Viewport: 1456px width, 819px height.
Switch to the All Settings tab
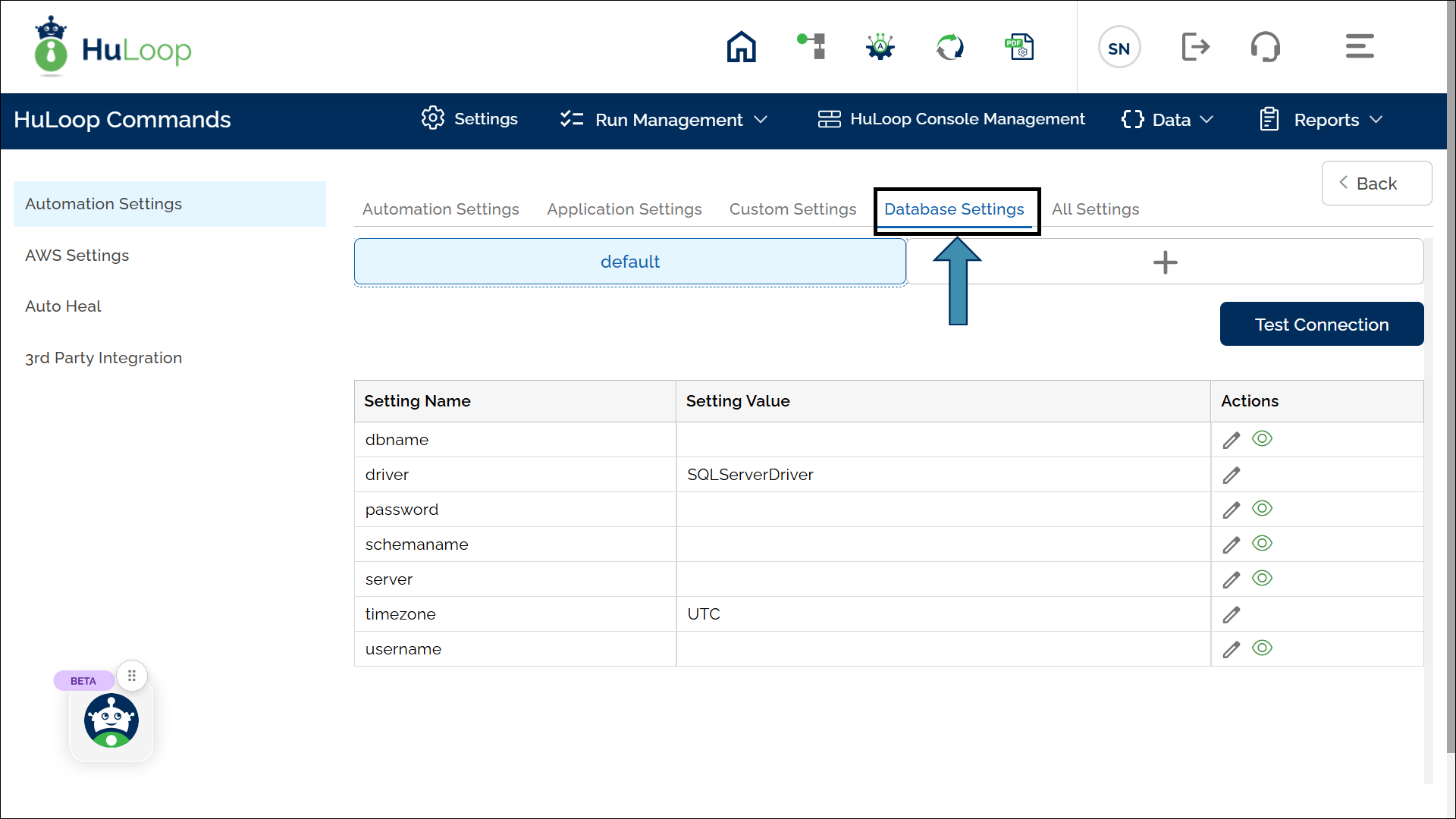(x=1095, y=209)
